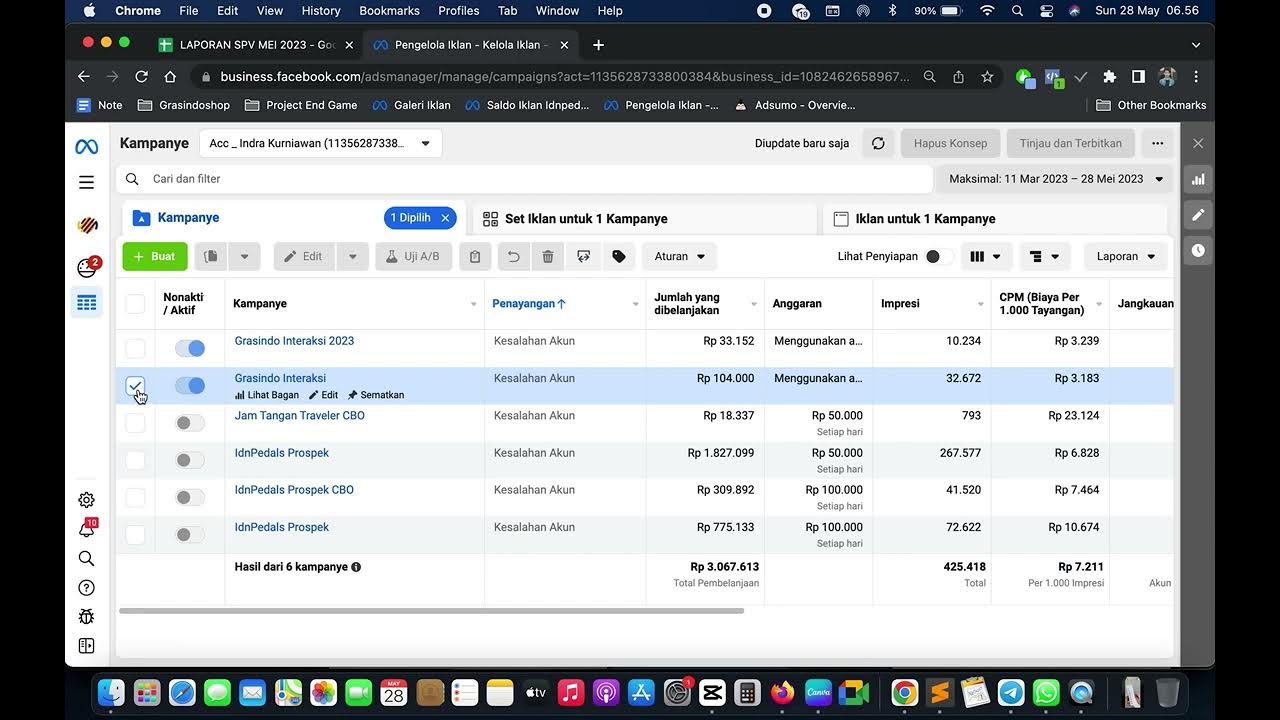Viewport: 1280px width, 720px height.
Task: Bookmark this page with the star icon
Action: point(987,76)
